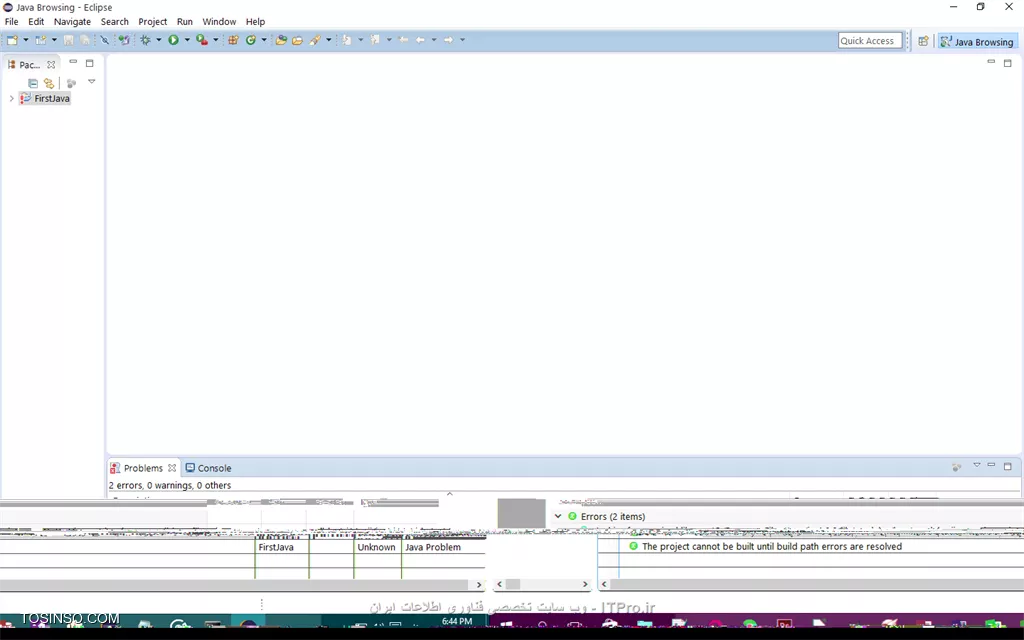Open the New wizard dropdown arrow
Viewport: 1024px width, 640px height.
point(25,40)
